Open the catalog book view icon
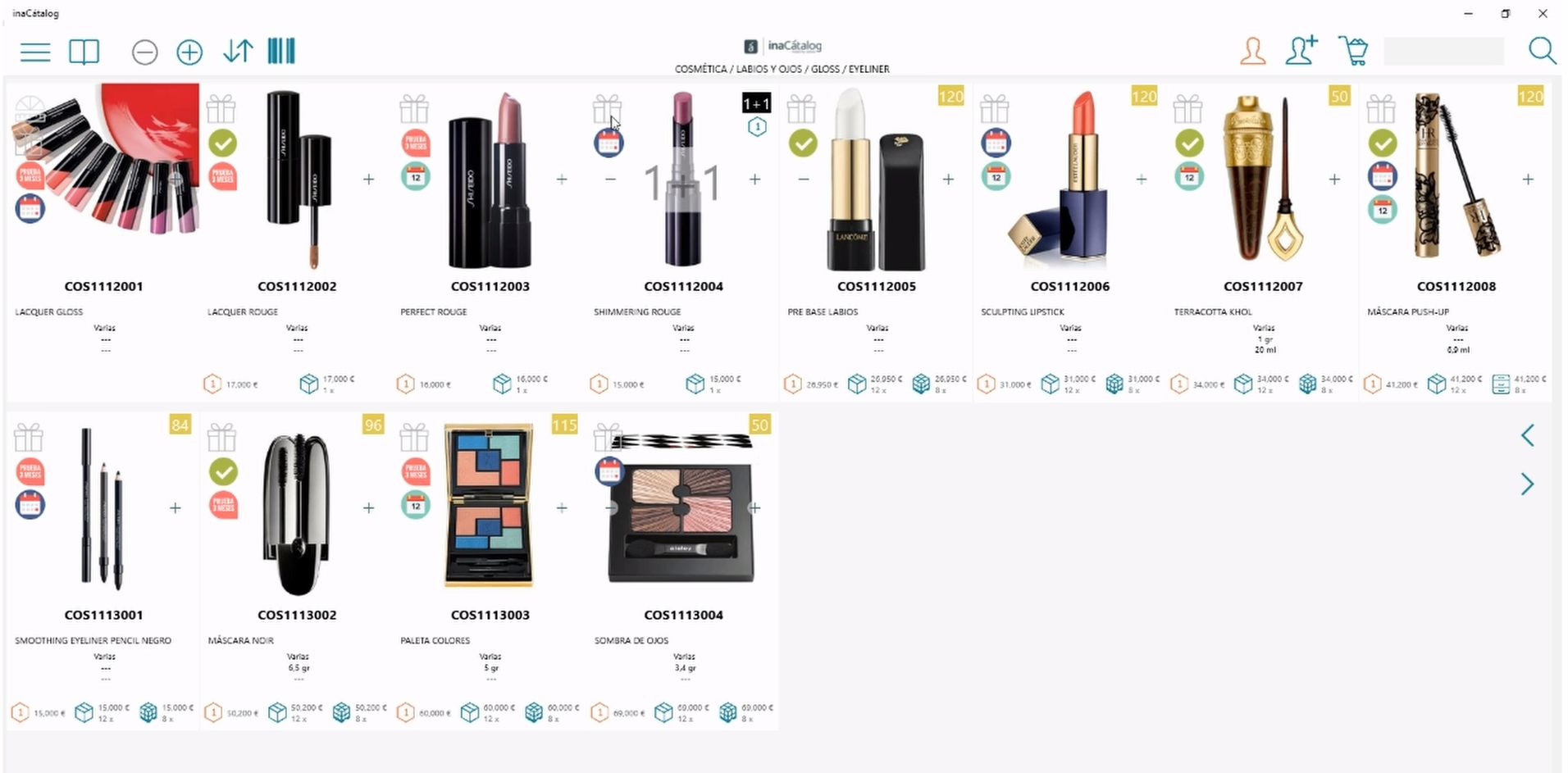Screen dimensions: 1568x773 click(84, 52)
